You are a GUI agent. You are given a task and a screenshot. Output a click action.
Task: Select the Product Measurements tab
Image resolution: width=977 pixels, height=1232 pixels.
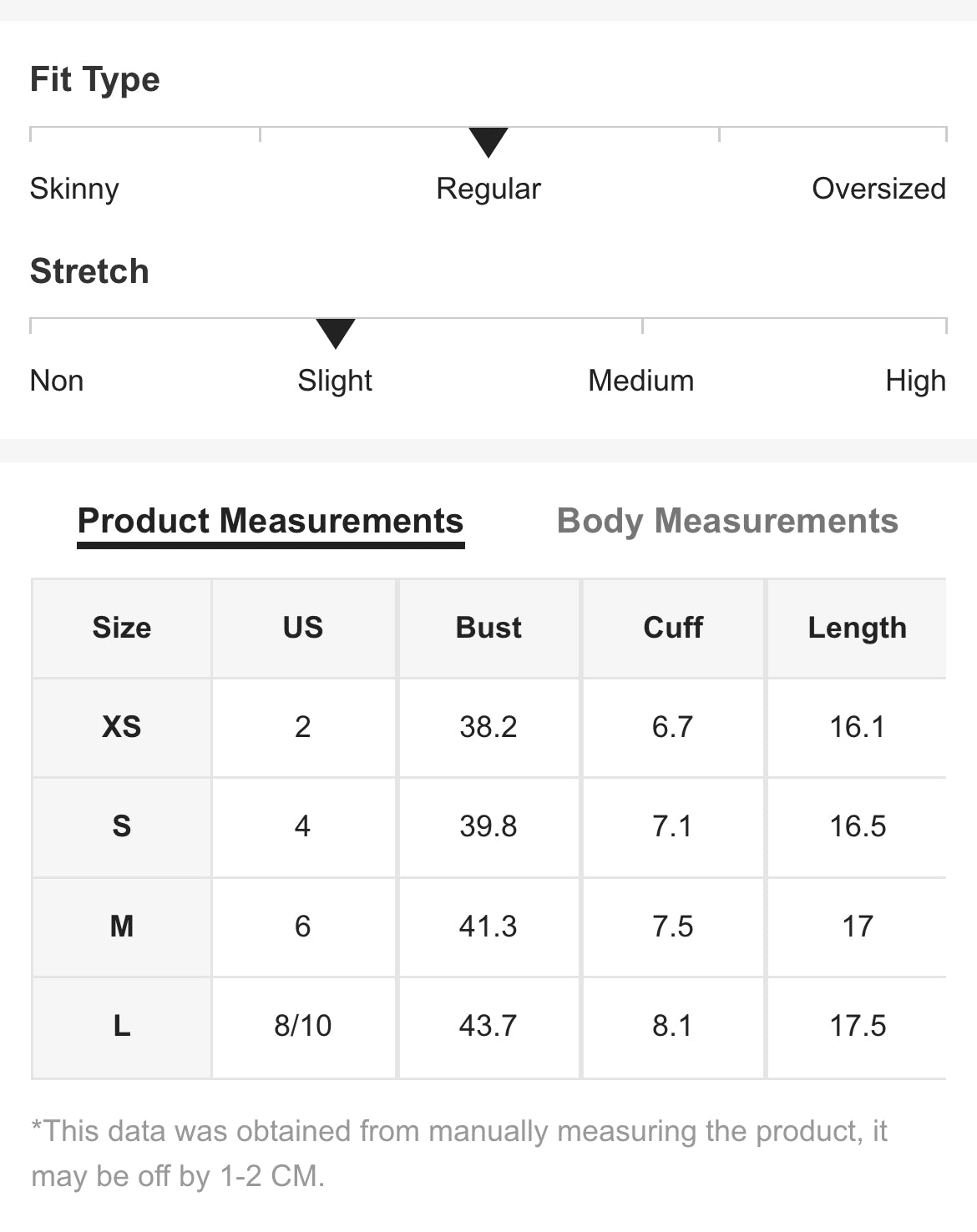(270, 521)
